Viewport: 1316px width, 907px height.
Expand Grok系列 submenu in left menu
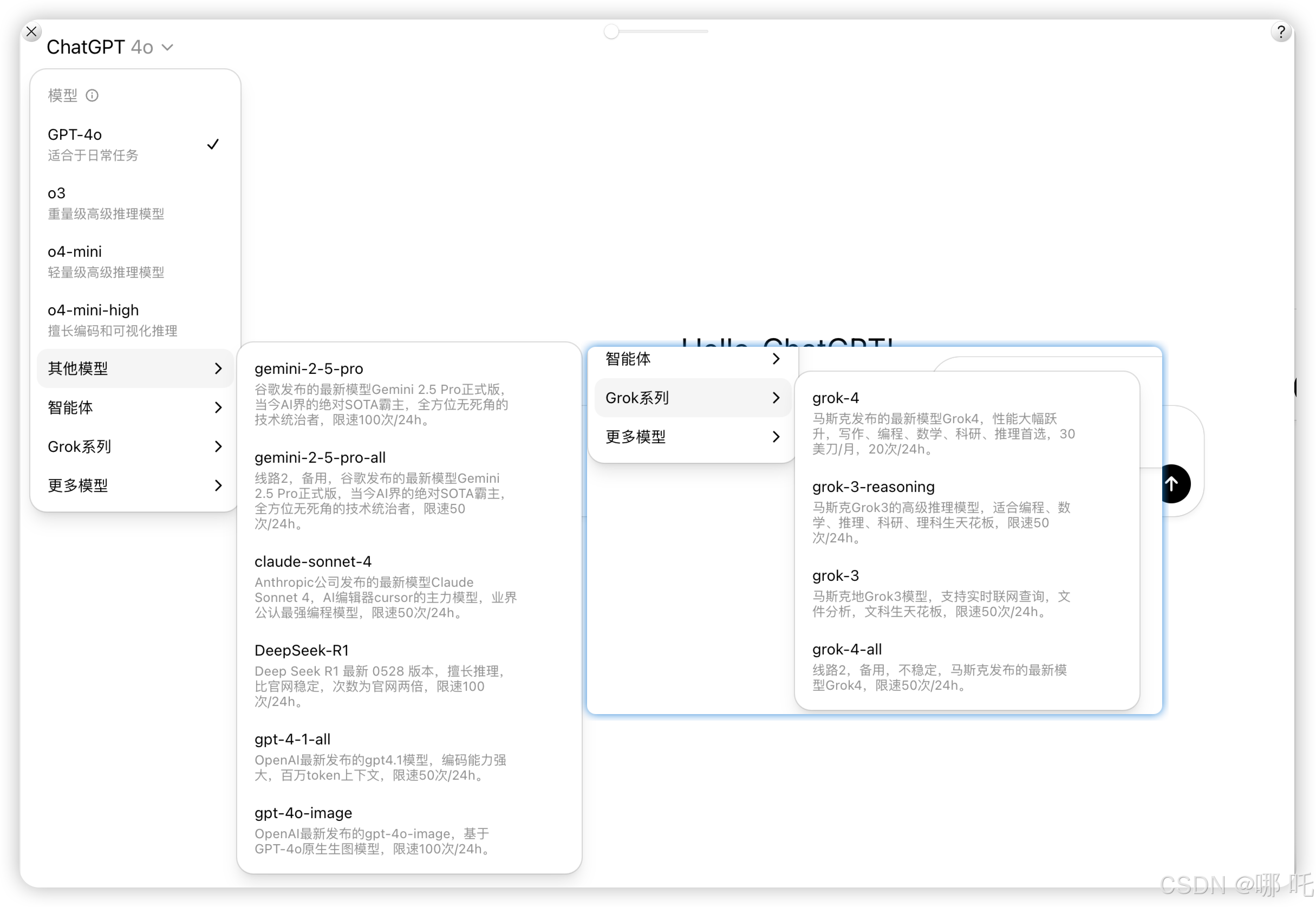click(x=135, y=446)
